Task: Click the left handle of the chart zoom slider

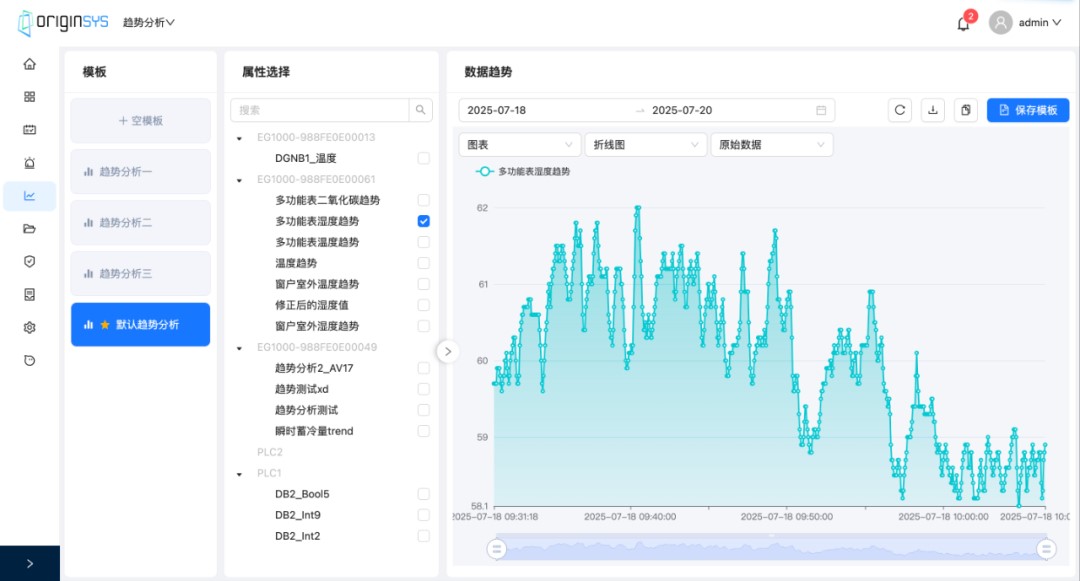Action: (x=497, y=548)
